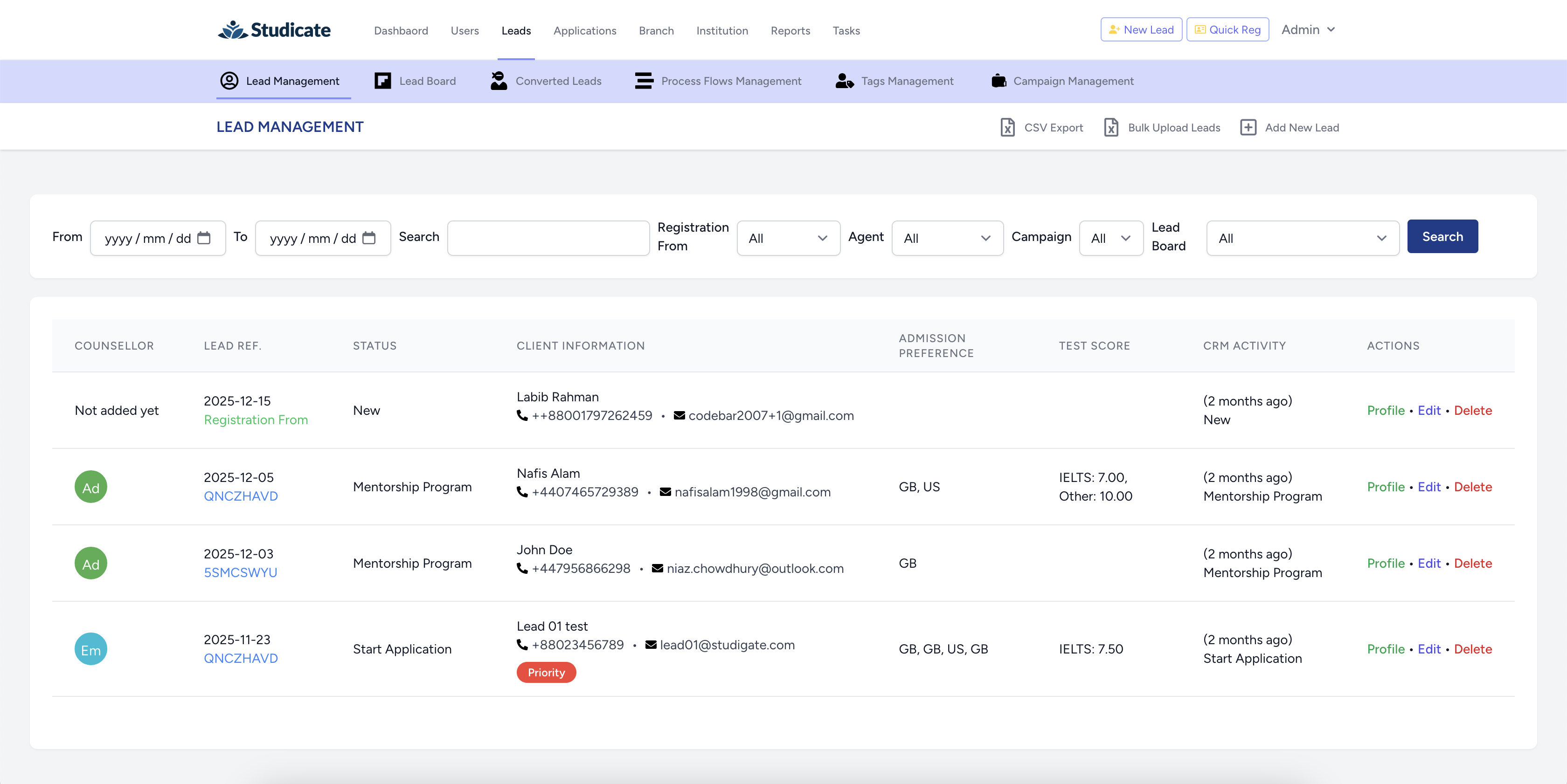
Task: Expand the Agent filter dropdown
Action: click(x=947, y=238)
